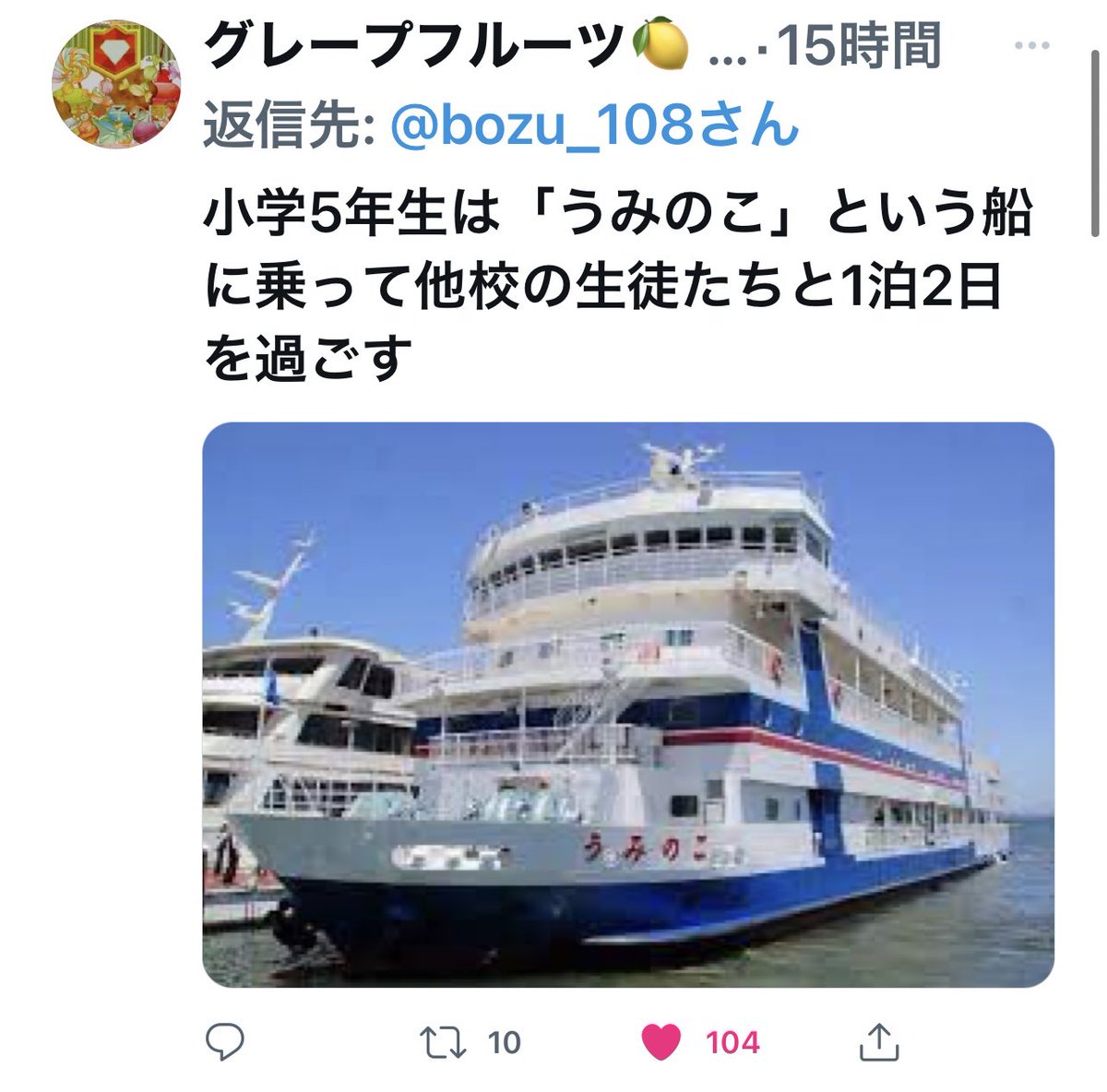
Task: Tap the retweet arrows icon
Action: coord(442,1043)
